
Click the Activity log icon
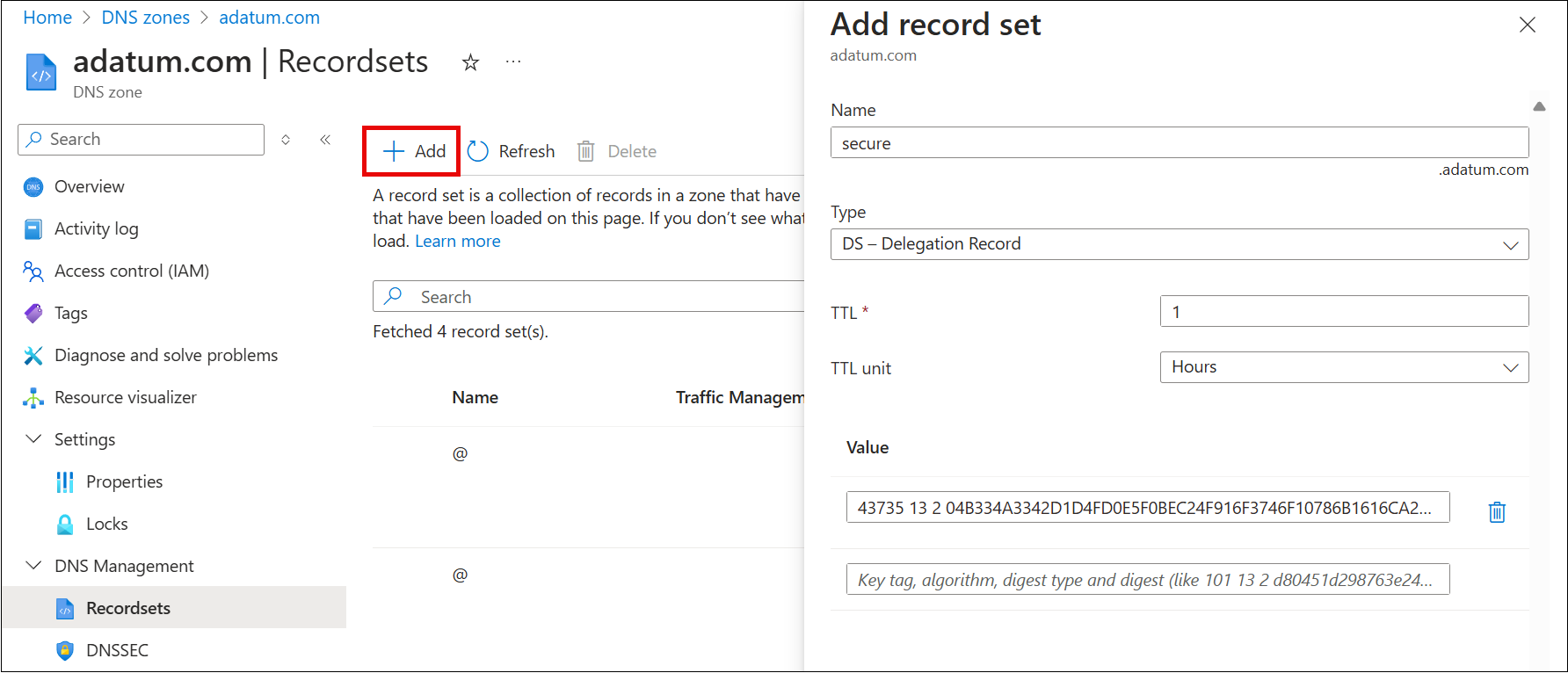[x=33, y=229]
